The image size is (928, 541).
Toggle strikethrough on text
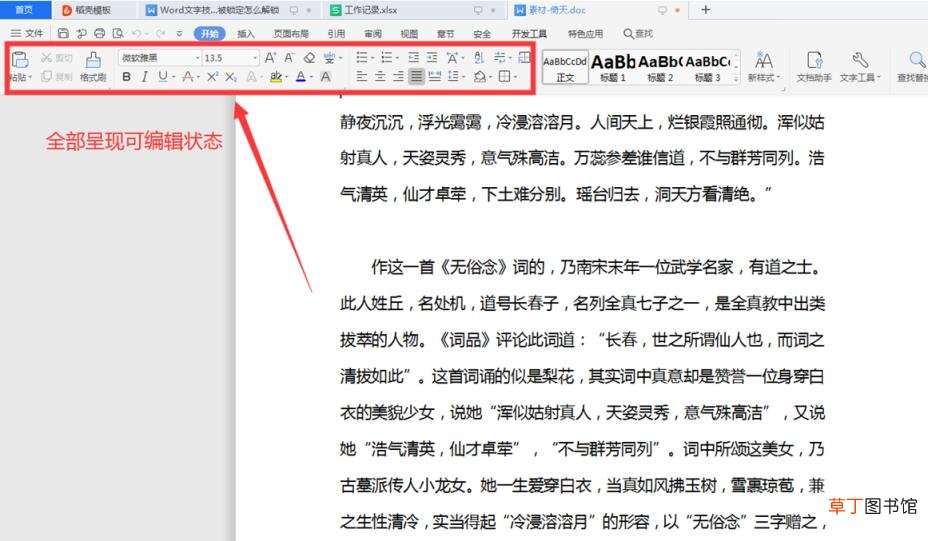click(x=188, y=76)
